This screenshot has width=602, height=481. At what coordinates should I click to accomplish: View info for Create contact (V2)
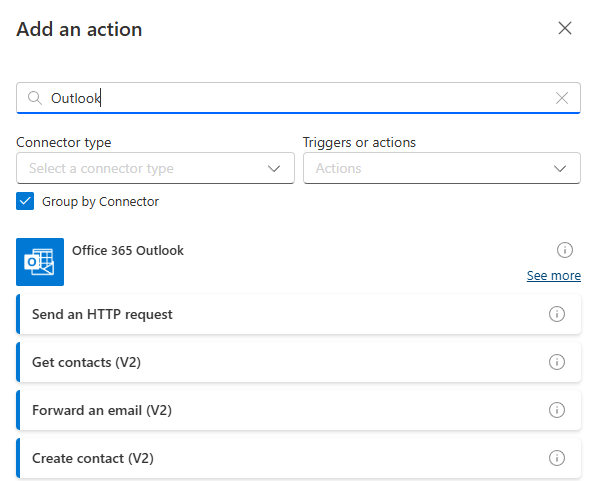pos(557,458)
